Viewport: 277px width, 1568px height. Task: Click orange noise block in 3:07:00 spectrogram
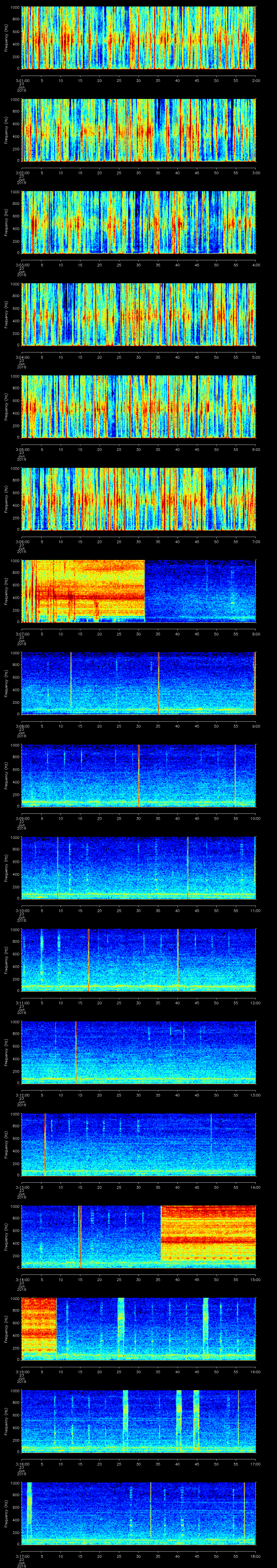pyautogui.click(x=85, y=590)
